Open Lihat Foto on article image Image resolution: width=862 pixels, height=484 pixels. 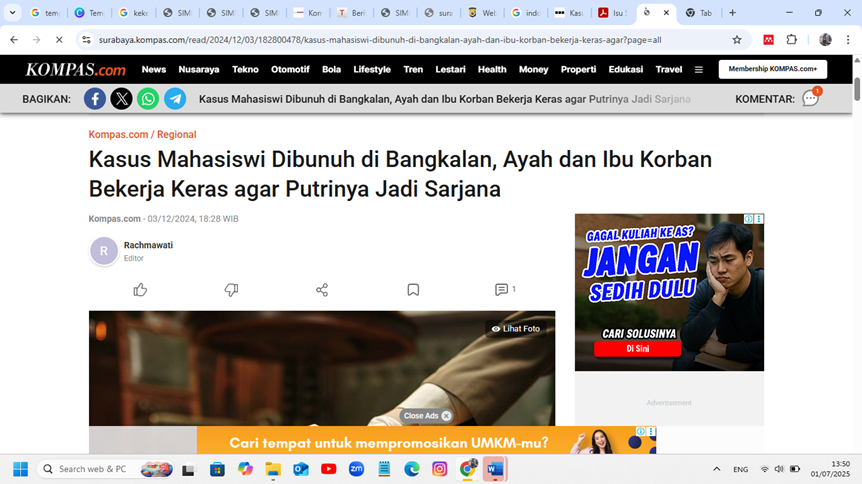(516, 328)
